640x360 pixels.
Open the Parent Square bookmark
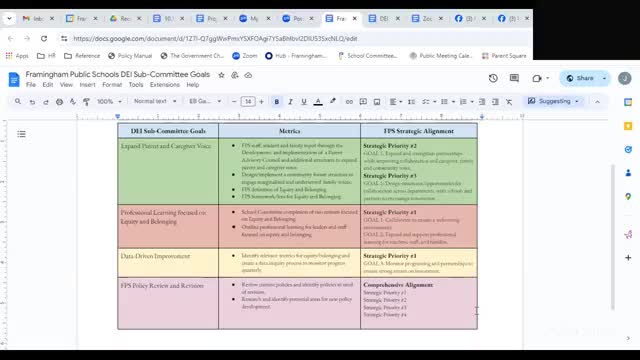tap(504, 56)
